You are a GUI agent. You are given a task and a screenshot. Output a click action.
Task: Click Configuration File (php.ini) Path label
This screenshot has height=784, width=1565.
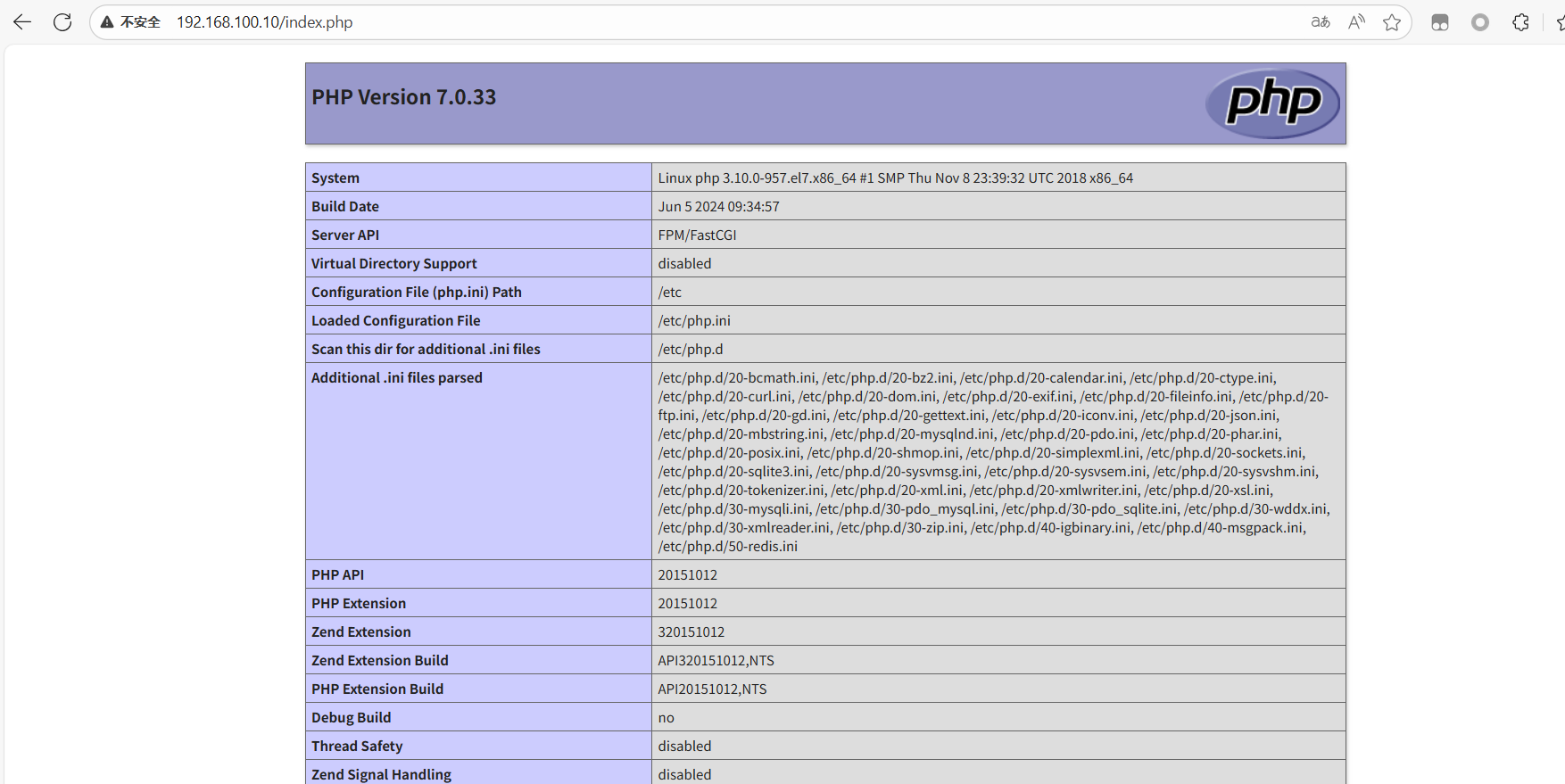click(x=417, y=292)
